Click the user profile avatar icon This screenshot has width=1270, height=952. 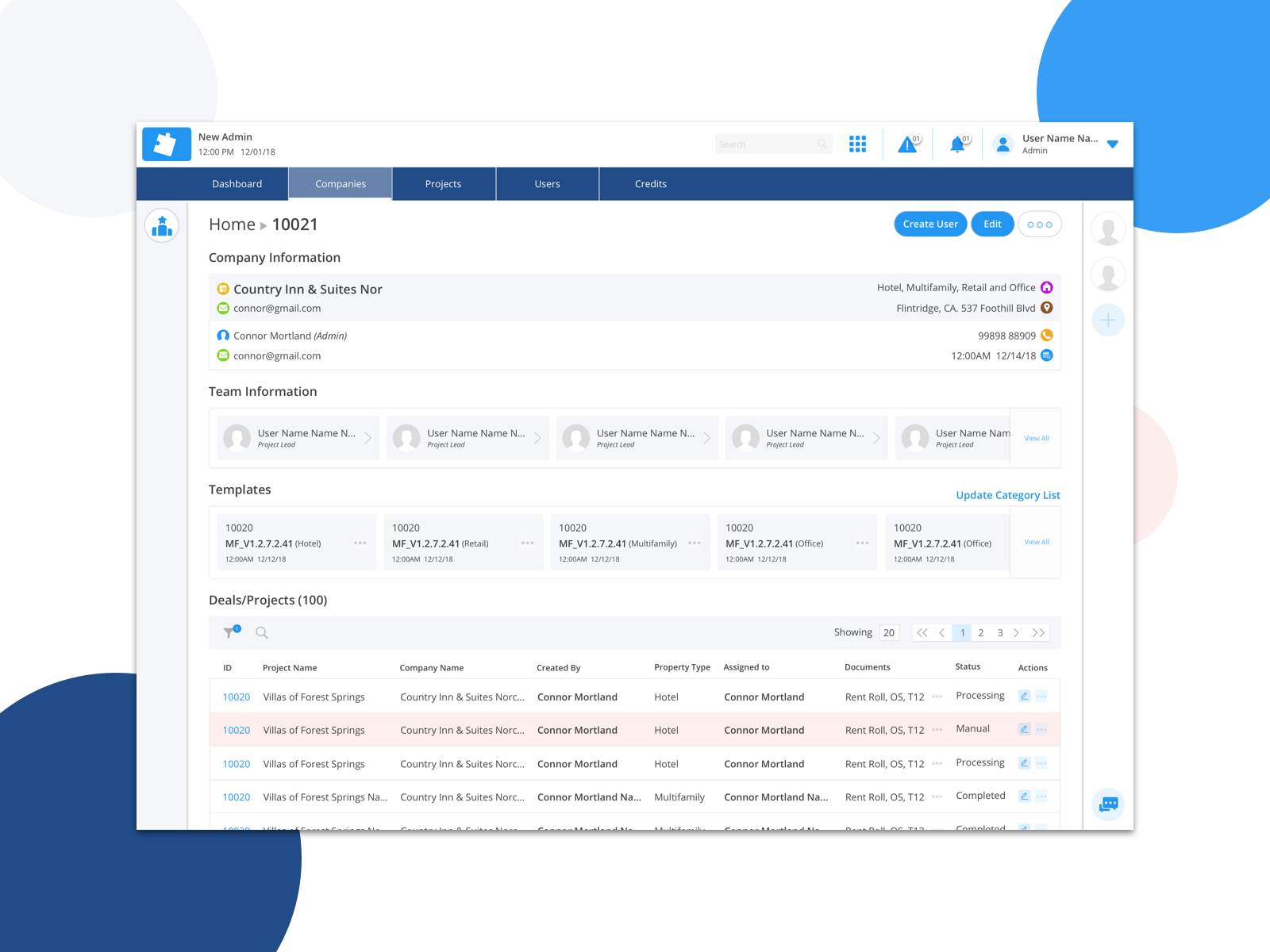point(1003,144)
